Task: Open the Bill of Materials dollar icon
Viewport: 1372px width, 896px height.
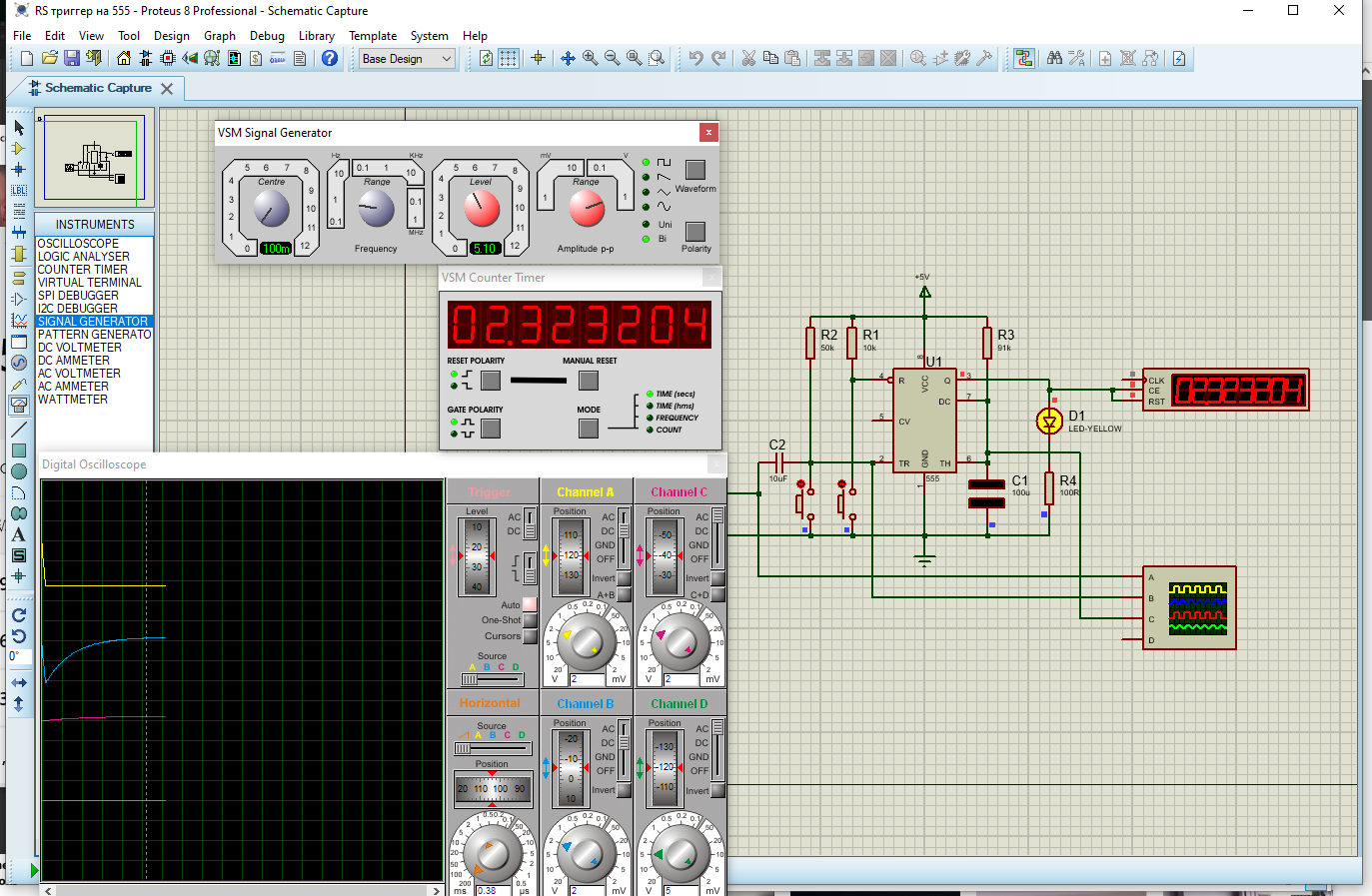Action: pos(256,59)
